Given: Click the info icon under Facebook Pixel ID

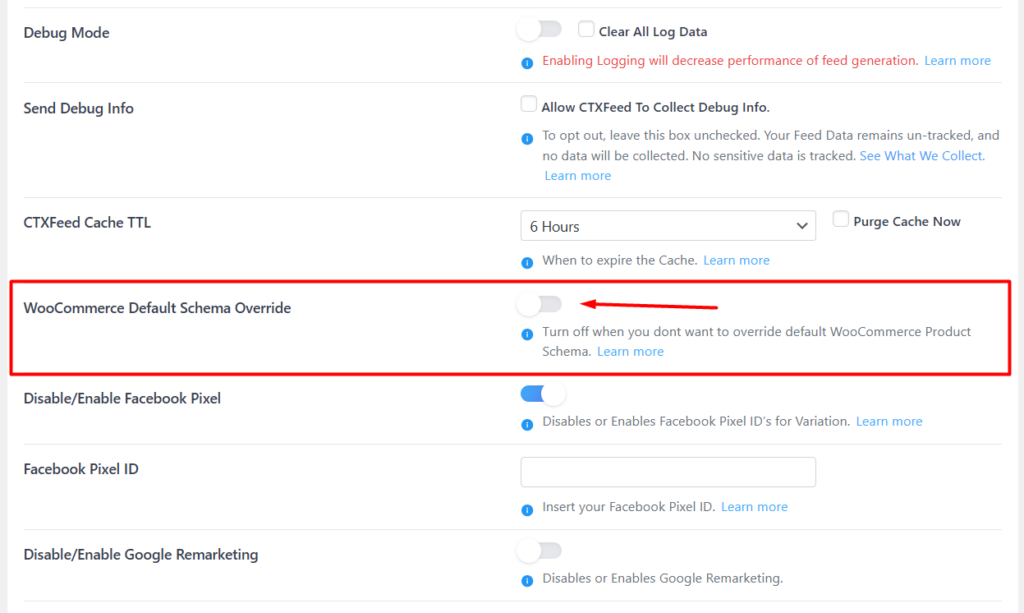Looking at the screenshot, I should click(x=527, y=507).
